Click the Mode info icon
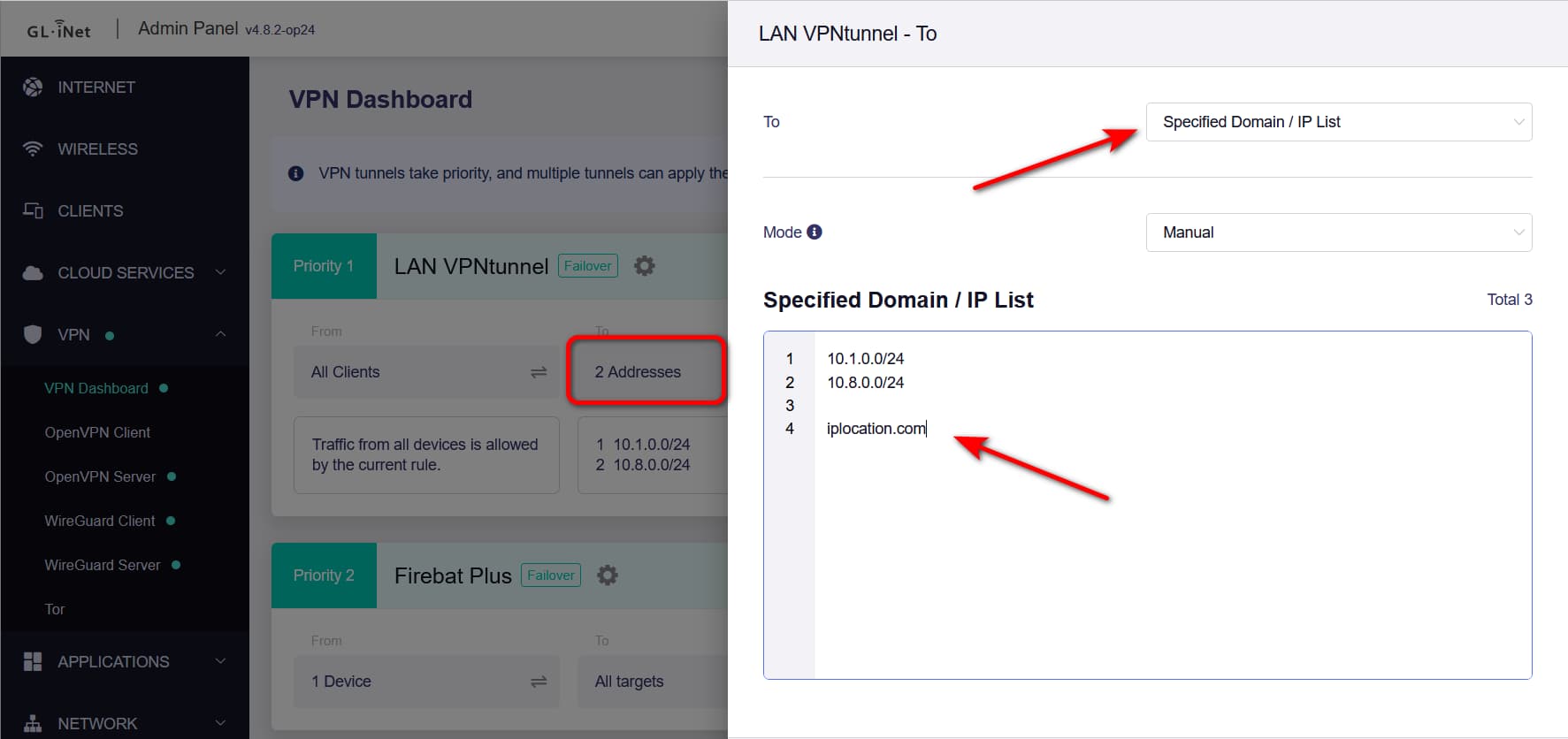 pyautogui.click(x=815, y=232)
